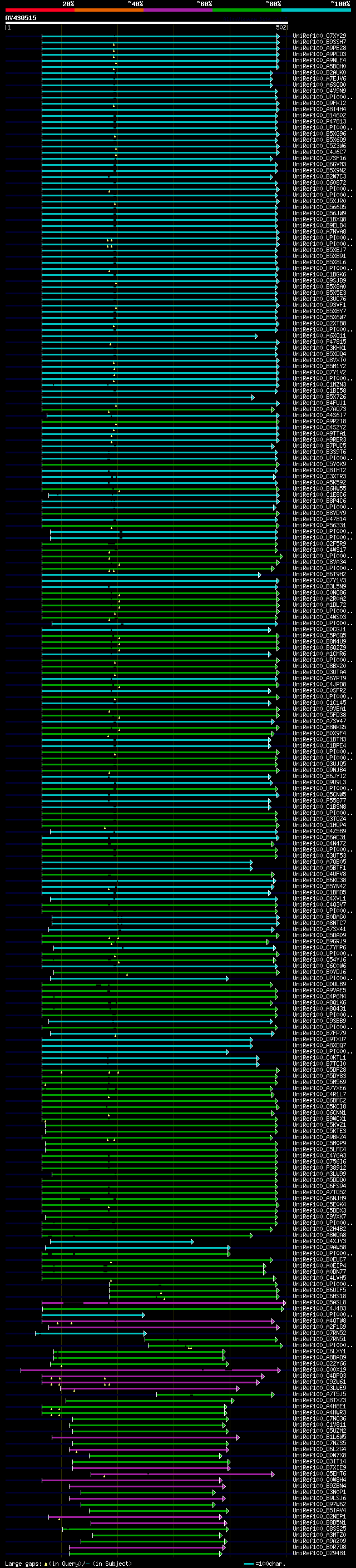Open hit UniRef100_Q7XY29
This screenshot has width=356, height=1568.
[319, 36]
